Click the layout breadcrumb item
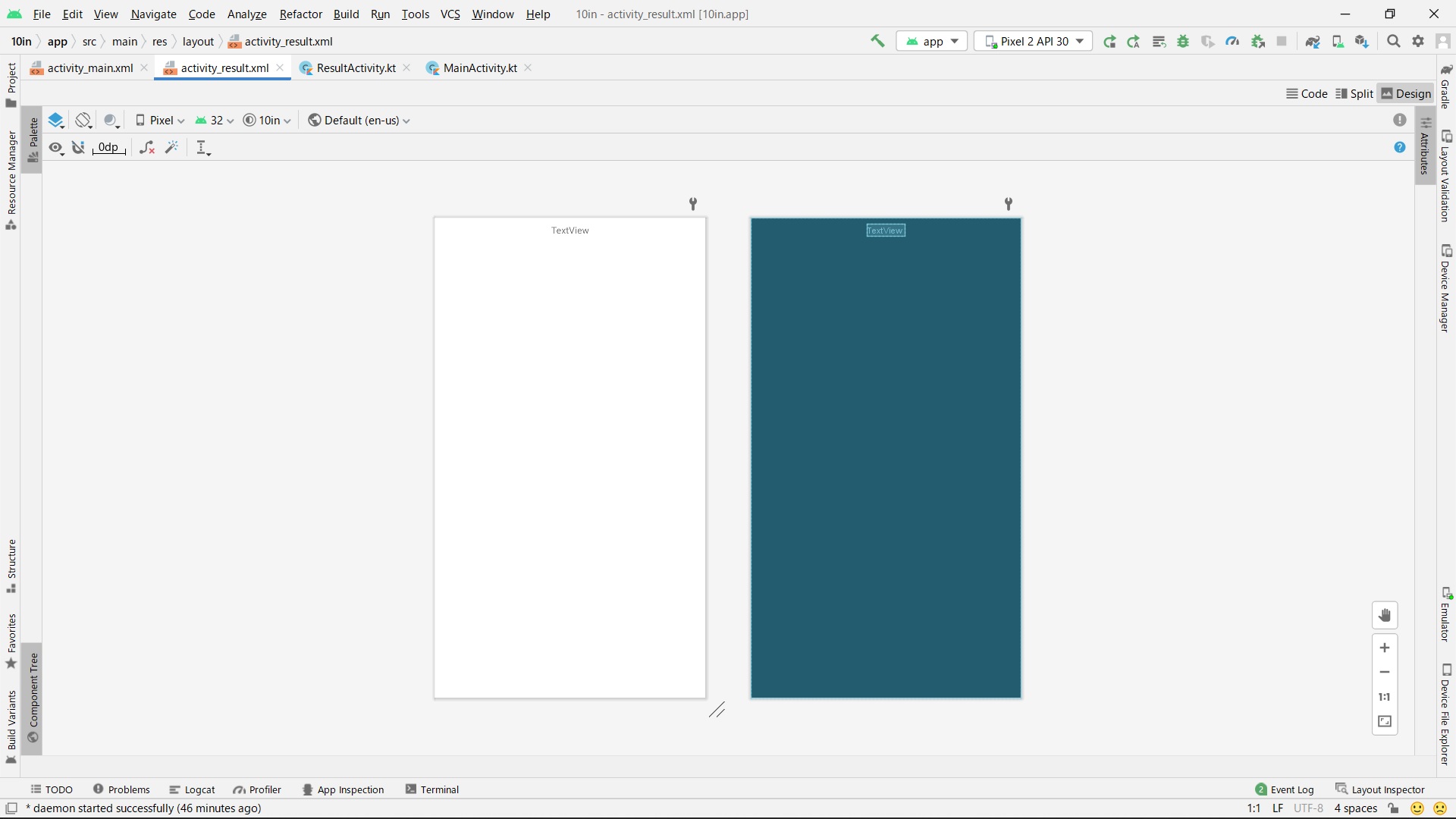The width and height of the screenshot is (1456, 819). click(x=198, y=42)
